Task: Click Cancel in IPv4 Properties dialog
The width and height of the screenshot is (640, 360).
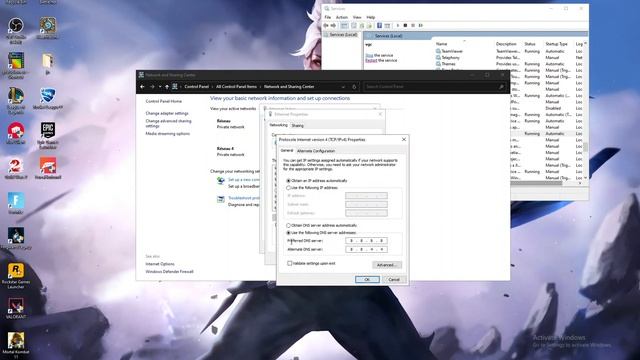Action: tap(394, 280)
